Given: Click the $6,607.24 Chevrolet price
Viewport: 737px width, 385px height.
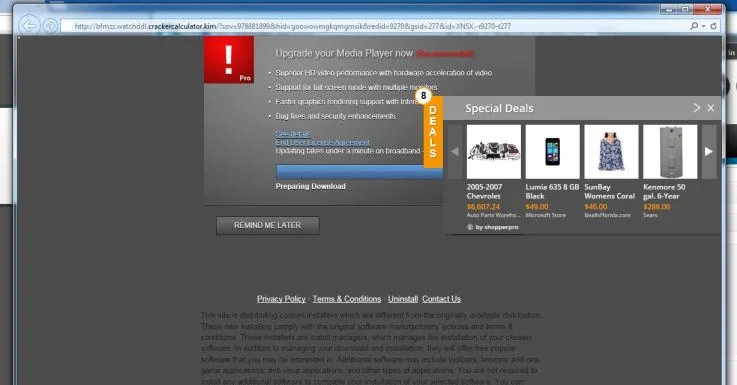Looking at the screenshot, I should coord(483,207).
